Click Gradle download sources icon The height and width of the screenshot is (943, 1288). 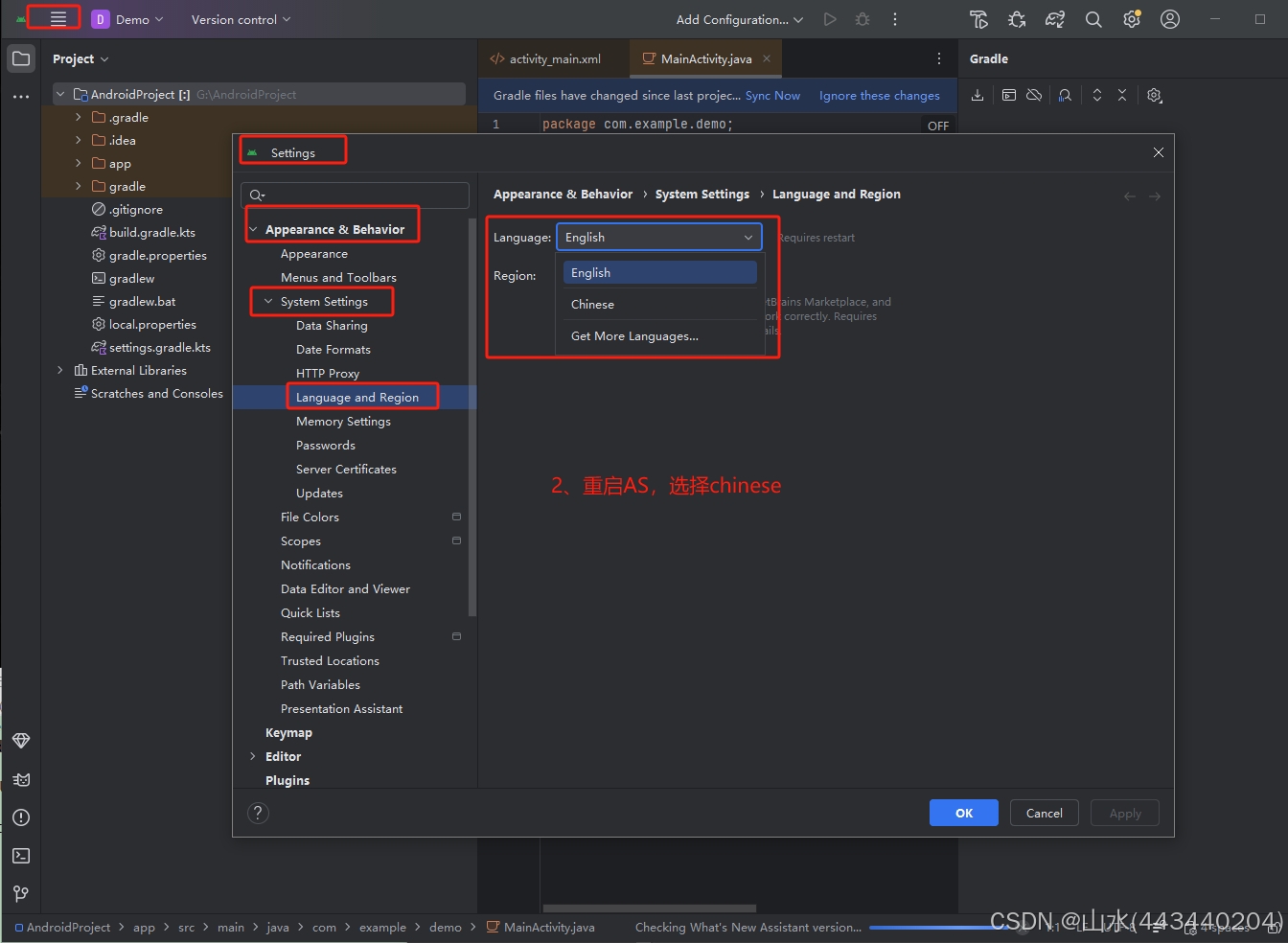click(977, 95)
